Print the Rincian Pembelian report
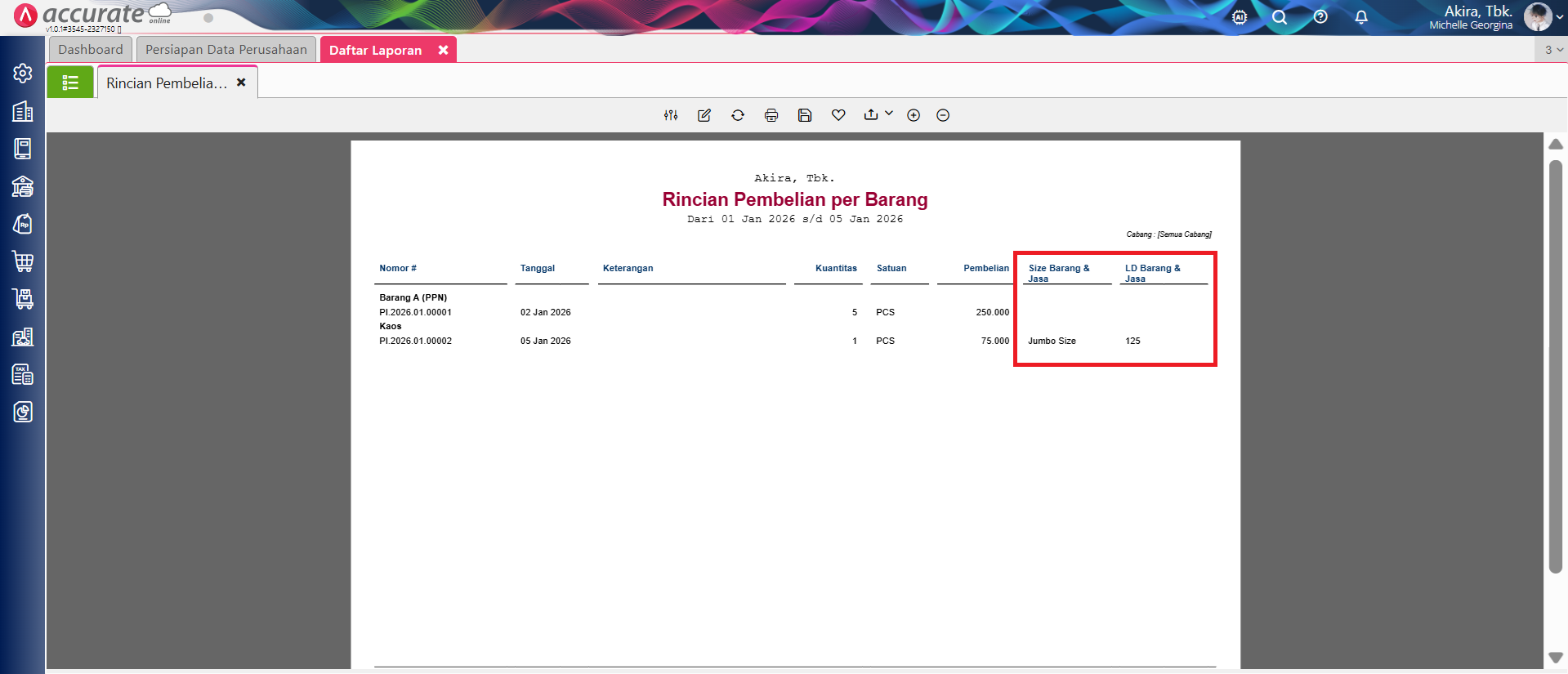 pyautogui.click(x=771, y=115)
